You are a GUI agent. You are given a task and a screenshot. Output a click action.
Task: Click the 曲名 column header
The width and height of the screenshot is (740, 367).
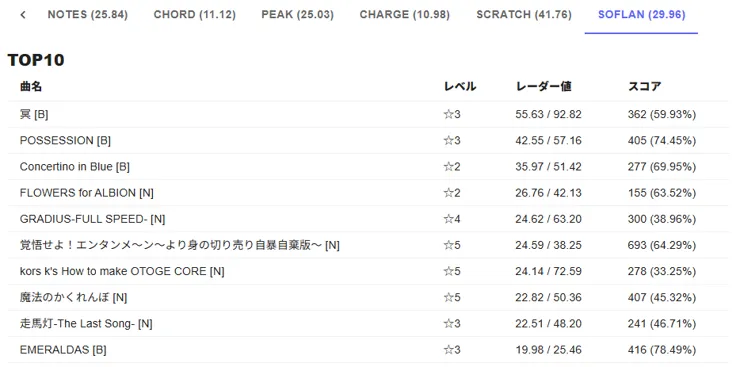pos(31,87)
